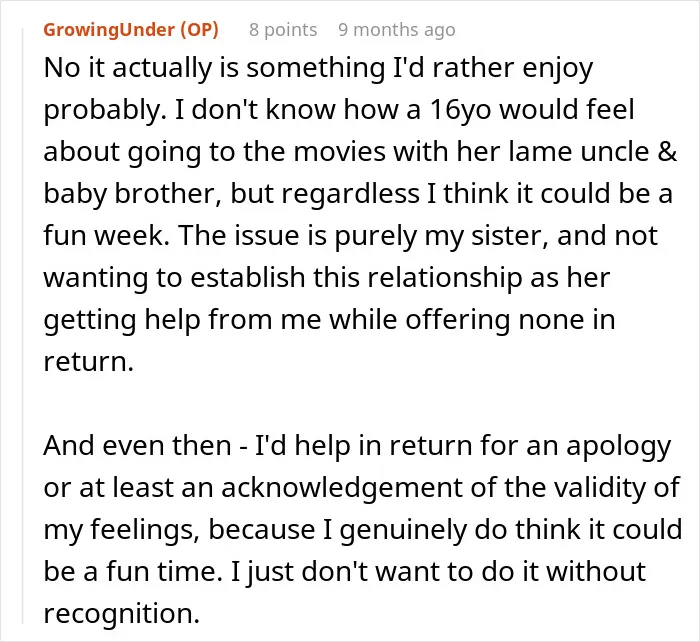Click the word "apology" in the comment

pyautogui.click(x=619, y=446)
